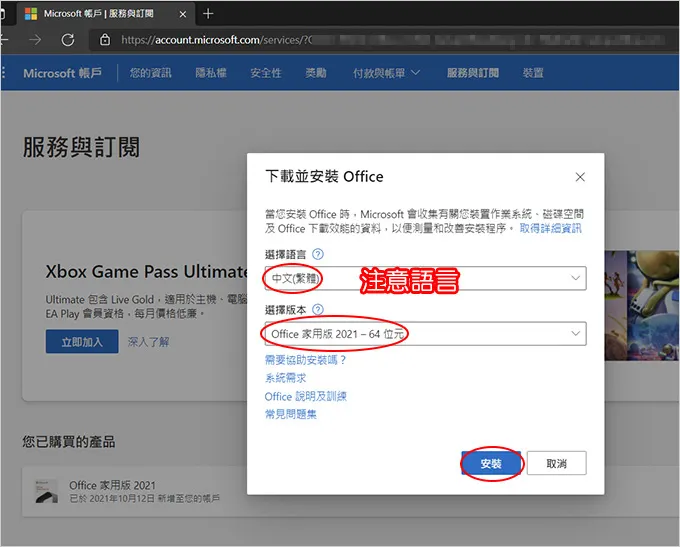
Task: Open the language dropdown showing 中文(繁體)
Action: [425, 278]
